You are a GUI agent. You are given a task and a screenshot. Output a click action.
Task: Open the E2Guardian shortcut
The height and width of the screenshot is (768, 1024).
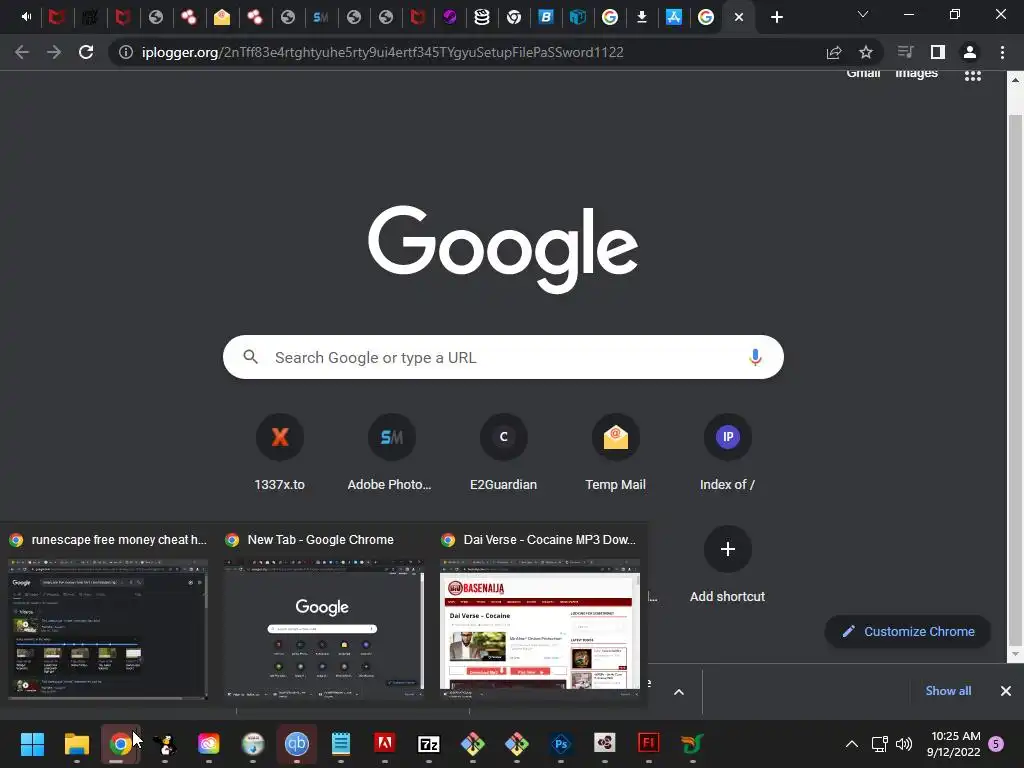[504, 453]
